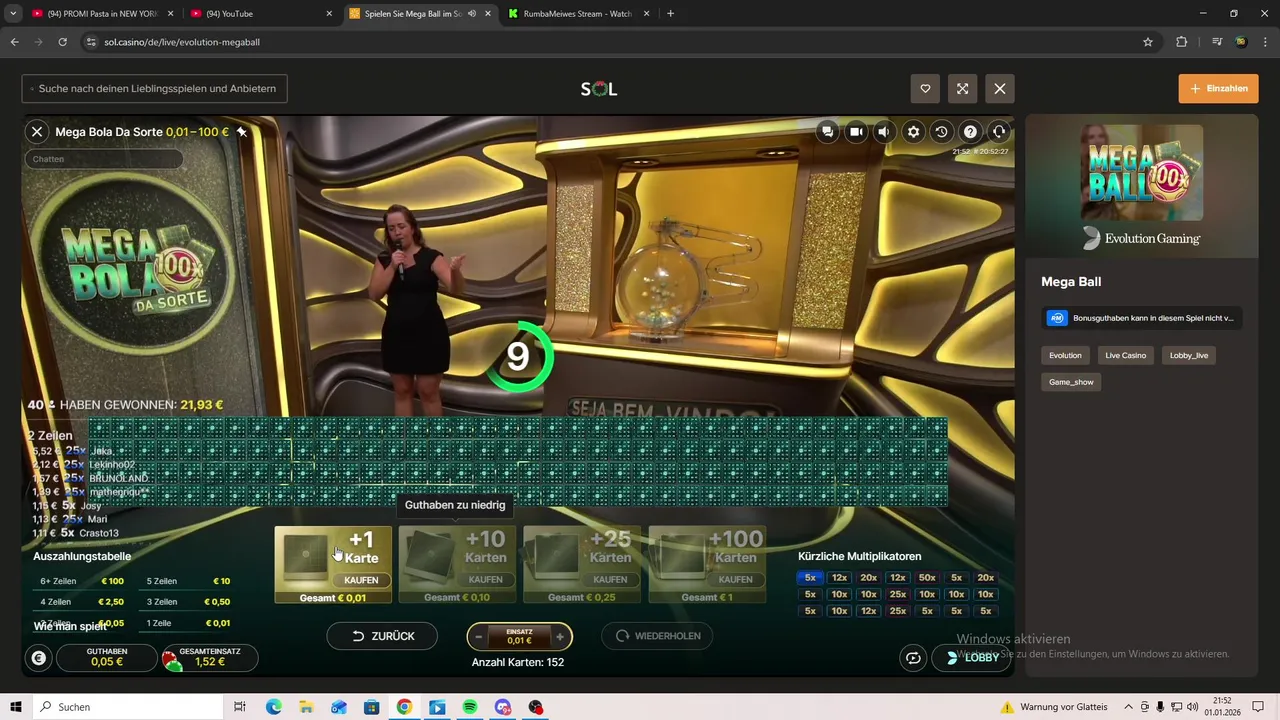Click the circular arrows icon beside LOBBY

pyautogui.click(x=913, y=658)
